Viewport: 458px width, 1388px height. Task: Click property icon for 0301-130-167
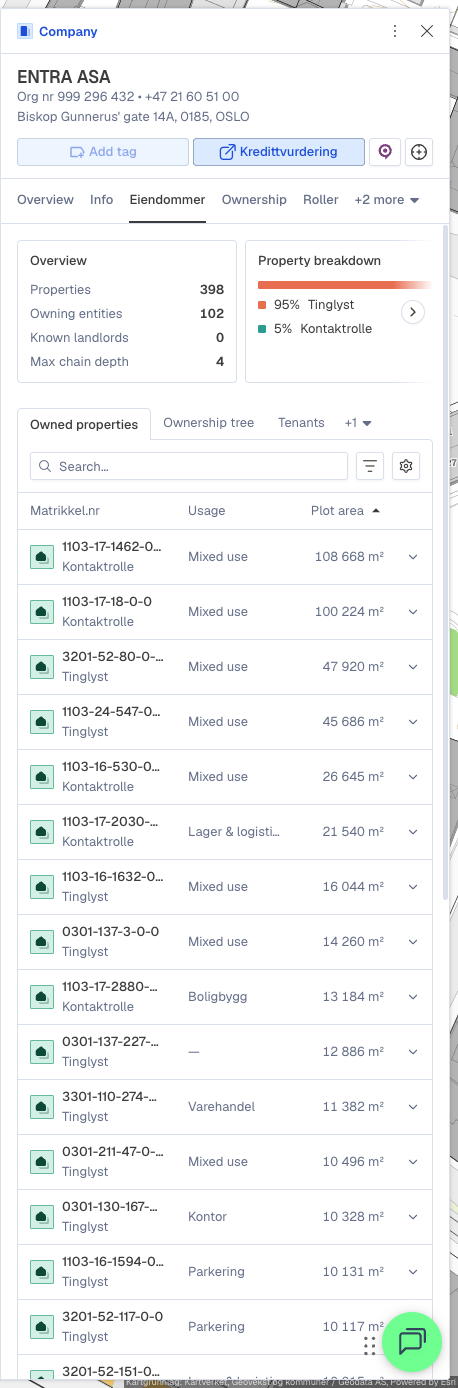tap(42, 1217)
